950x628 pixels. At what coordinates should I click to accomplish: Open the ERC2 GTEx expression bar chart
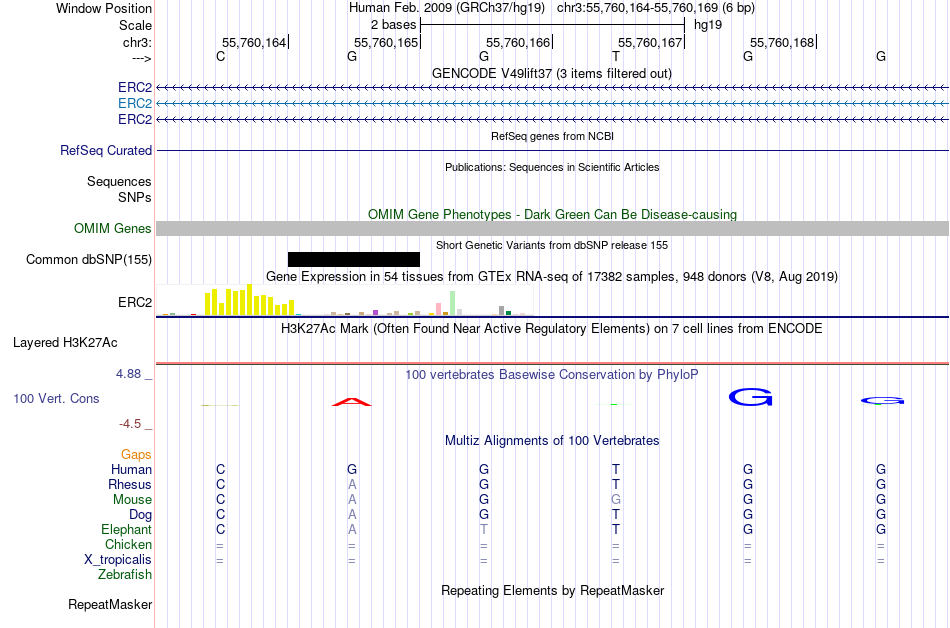[345, 300]
